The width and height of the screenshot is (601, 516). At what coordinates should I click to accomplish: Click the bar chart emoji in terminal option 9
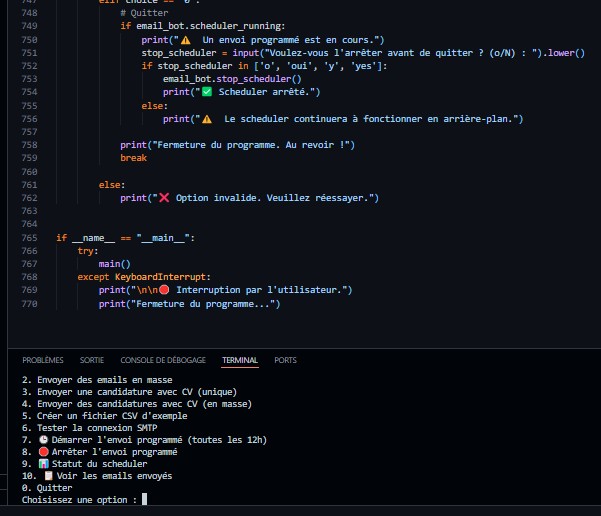point(43,463)
